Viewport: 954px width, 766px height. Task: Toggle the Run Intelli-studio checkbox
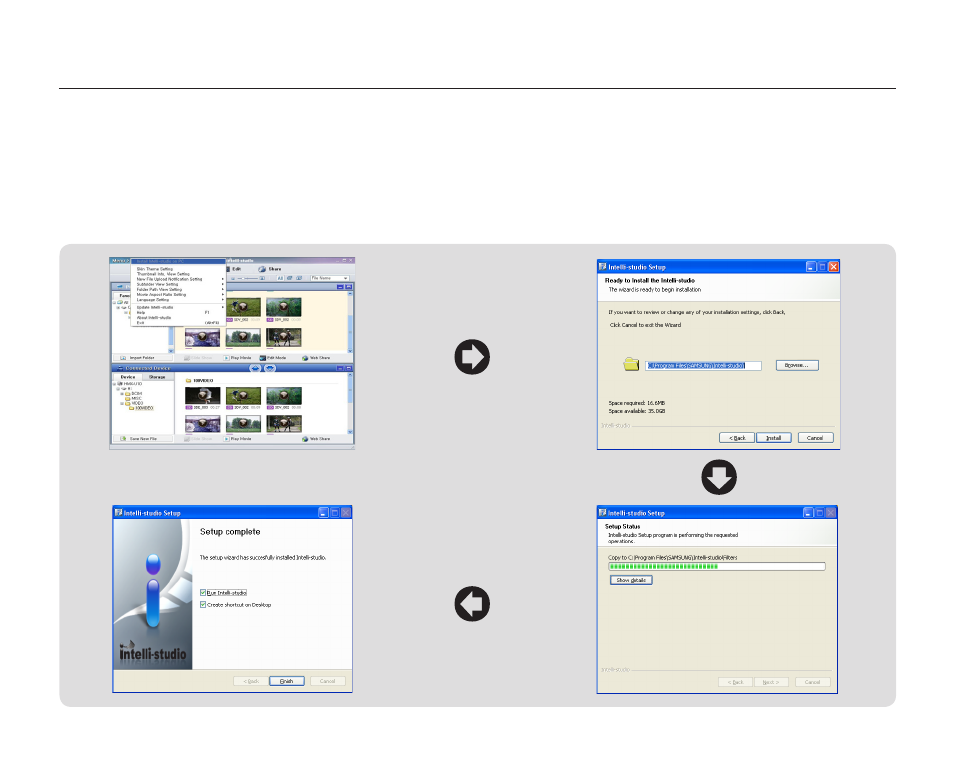pyautogui.click(x=203, y=593)
